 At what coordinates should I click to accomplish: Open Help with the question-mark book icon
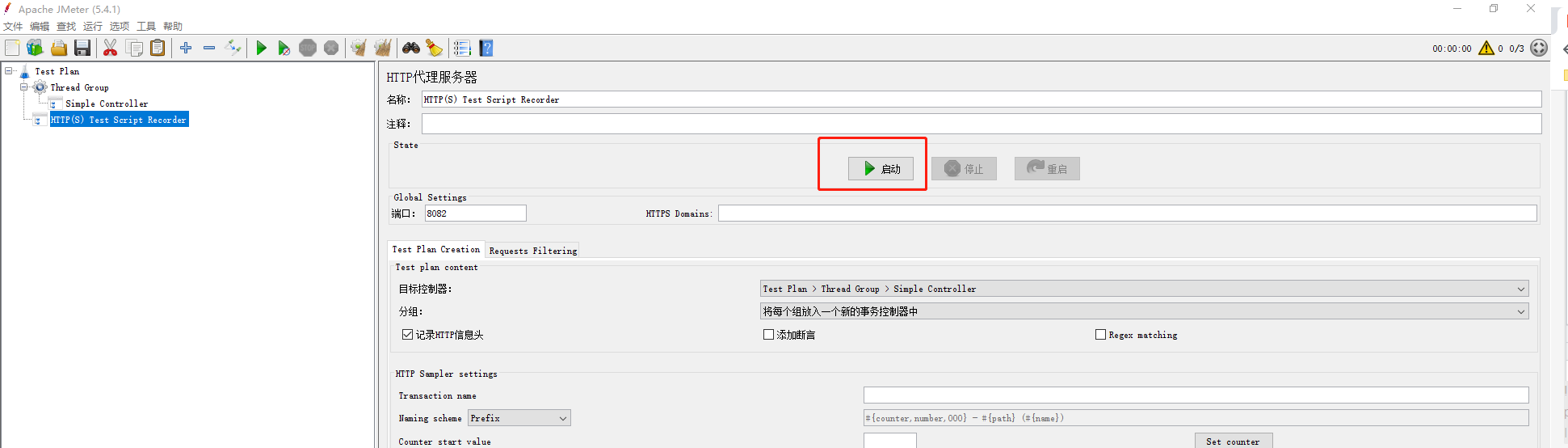point(486,48)
